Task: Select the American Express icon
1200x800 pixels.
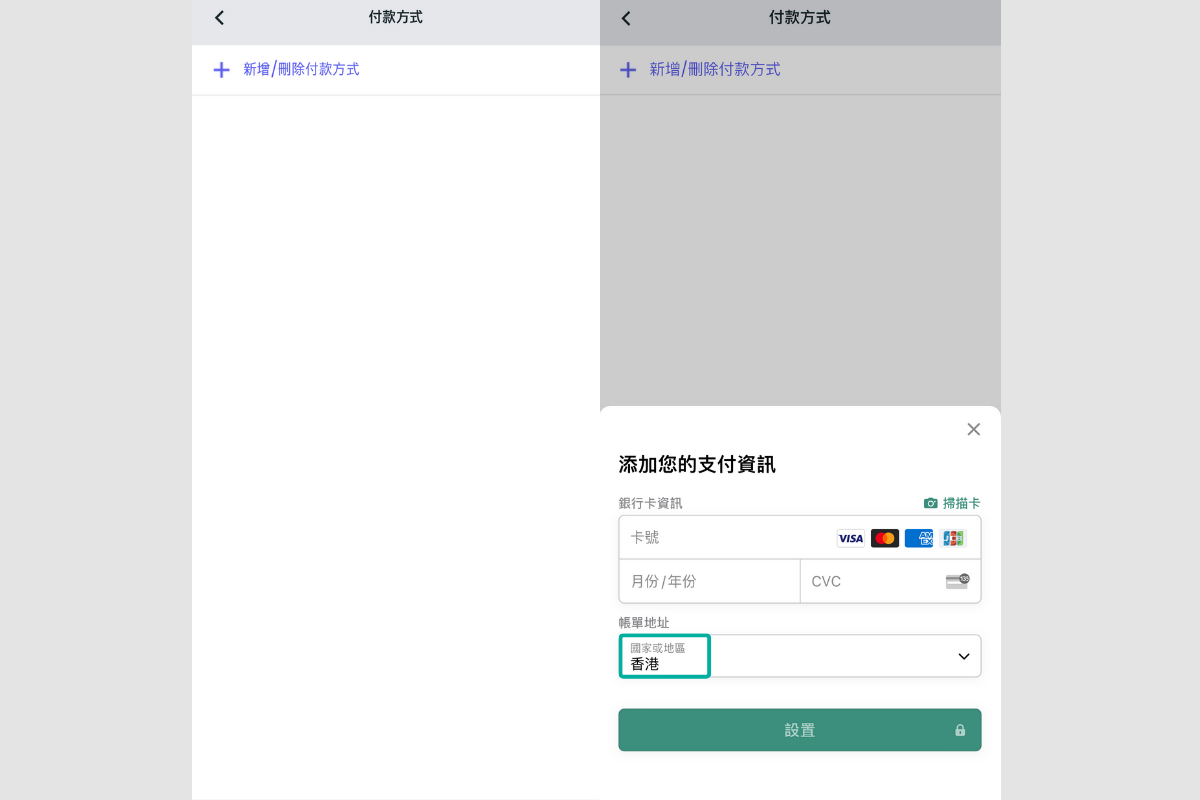Action: 919,538
